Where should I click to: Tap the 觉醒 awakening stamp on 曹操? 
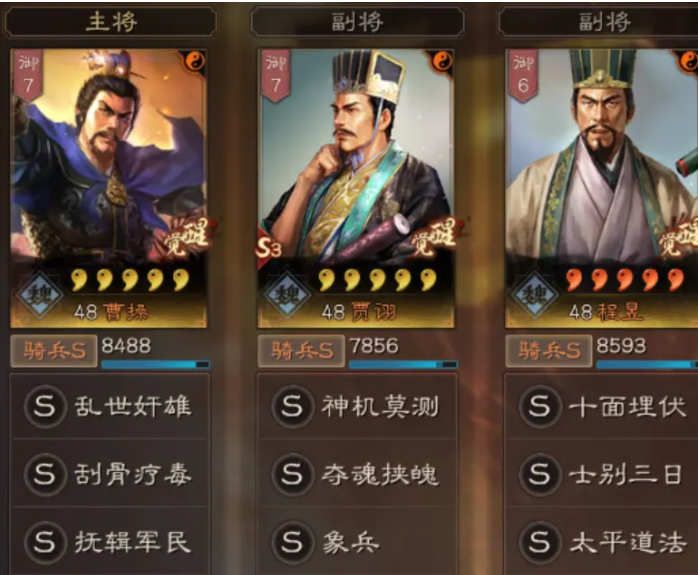click(187, 236)
